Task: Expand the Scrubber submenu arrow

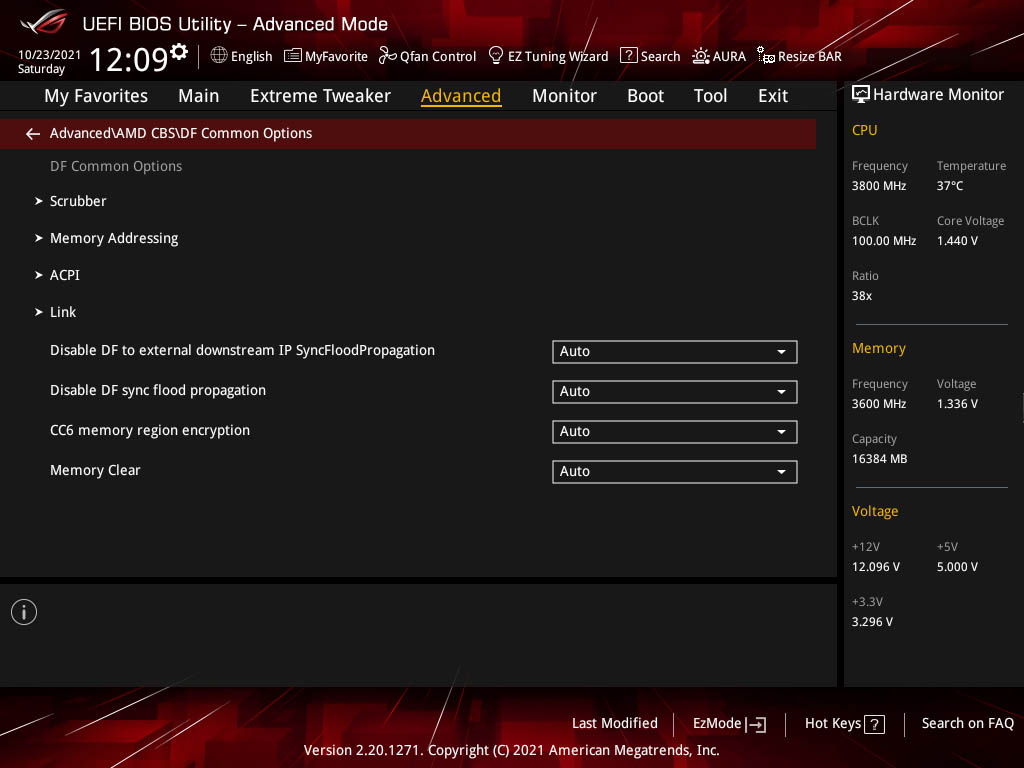Action: (x=39, y=201)
